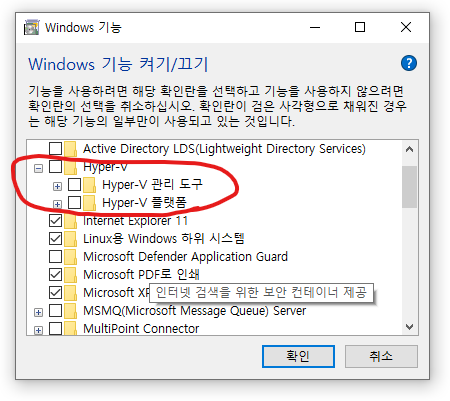Click the Windows 기능 title bar icon
This screenshot has width=450, height=401.
coord(32,27)
